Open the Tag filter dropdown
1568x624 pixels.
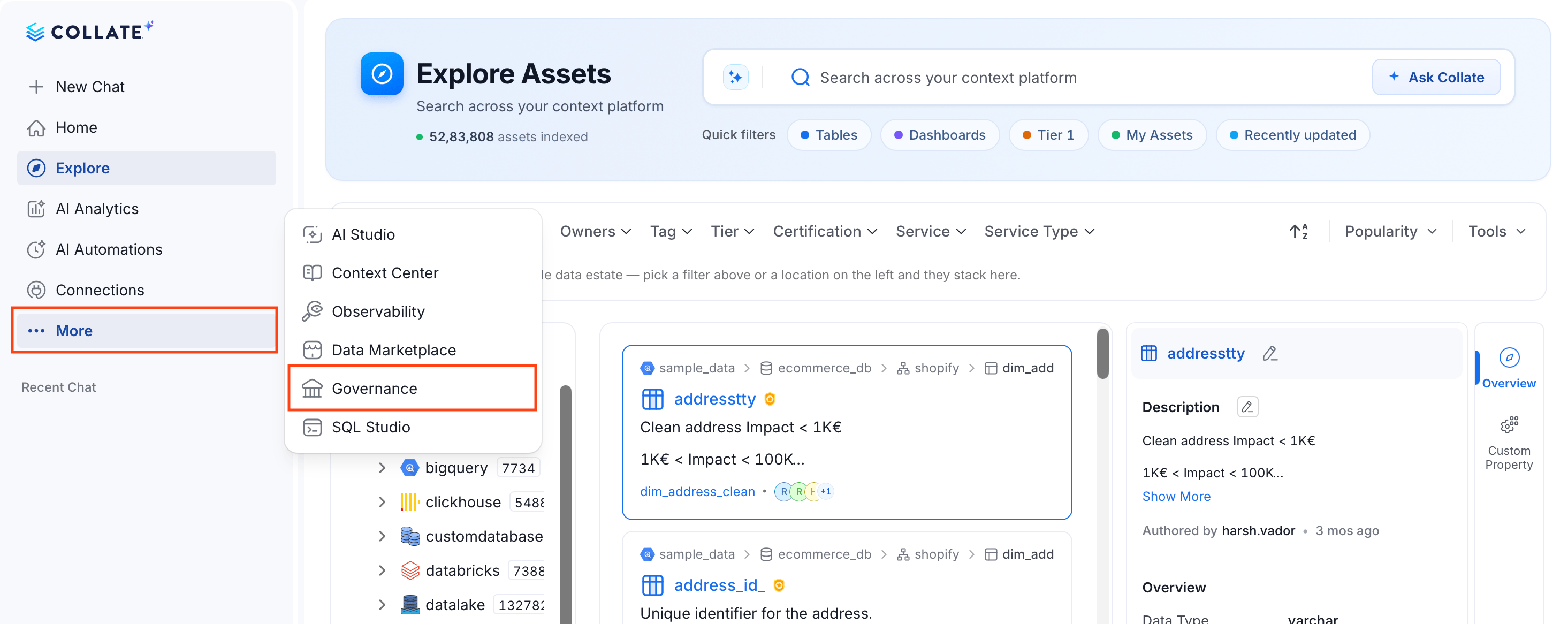click(x=671, y=231)
